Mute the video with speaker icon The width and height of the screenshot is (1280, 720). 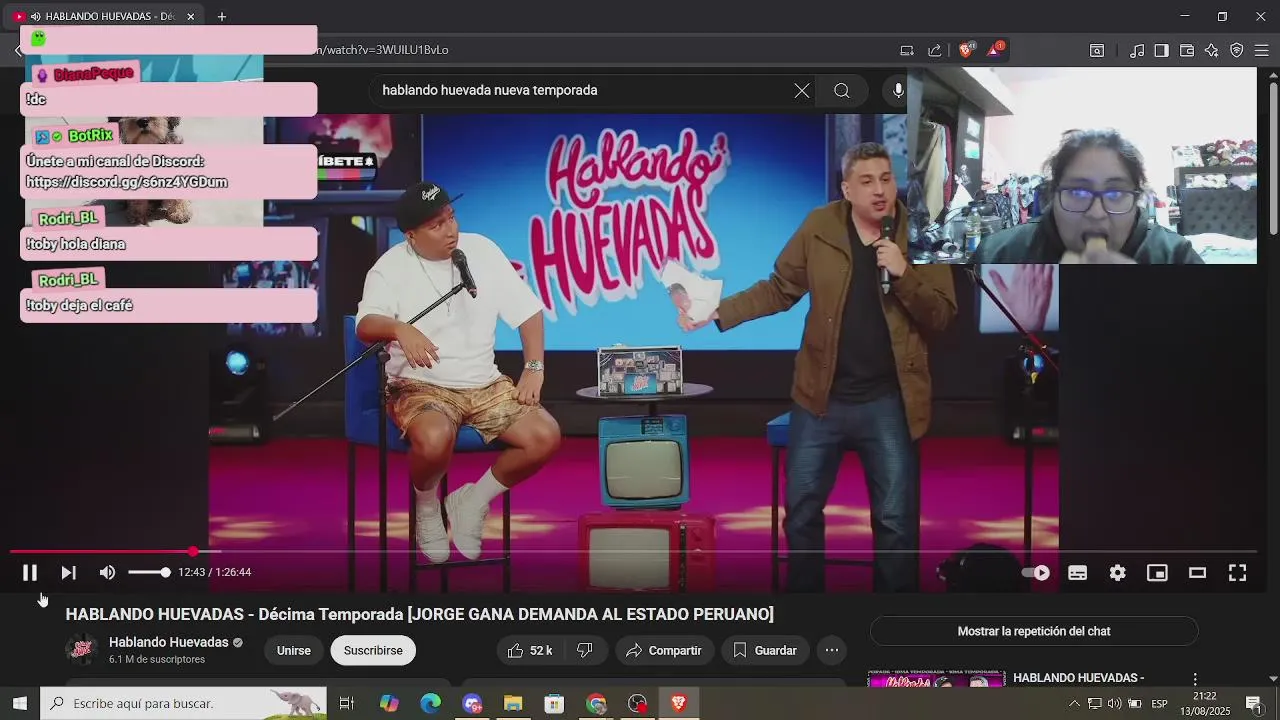point(107,572)
